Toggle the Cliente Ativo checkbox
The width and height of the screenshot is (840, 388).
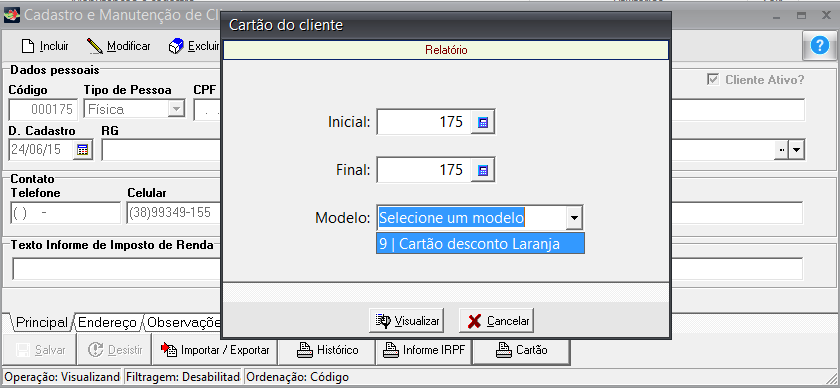coord(712,80)
